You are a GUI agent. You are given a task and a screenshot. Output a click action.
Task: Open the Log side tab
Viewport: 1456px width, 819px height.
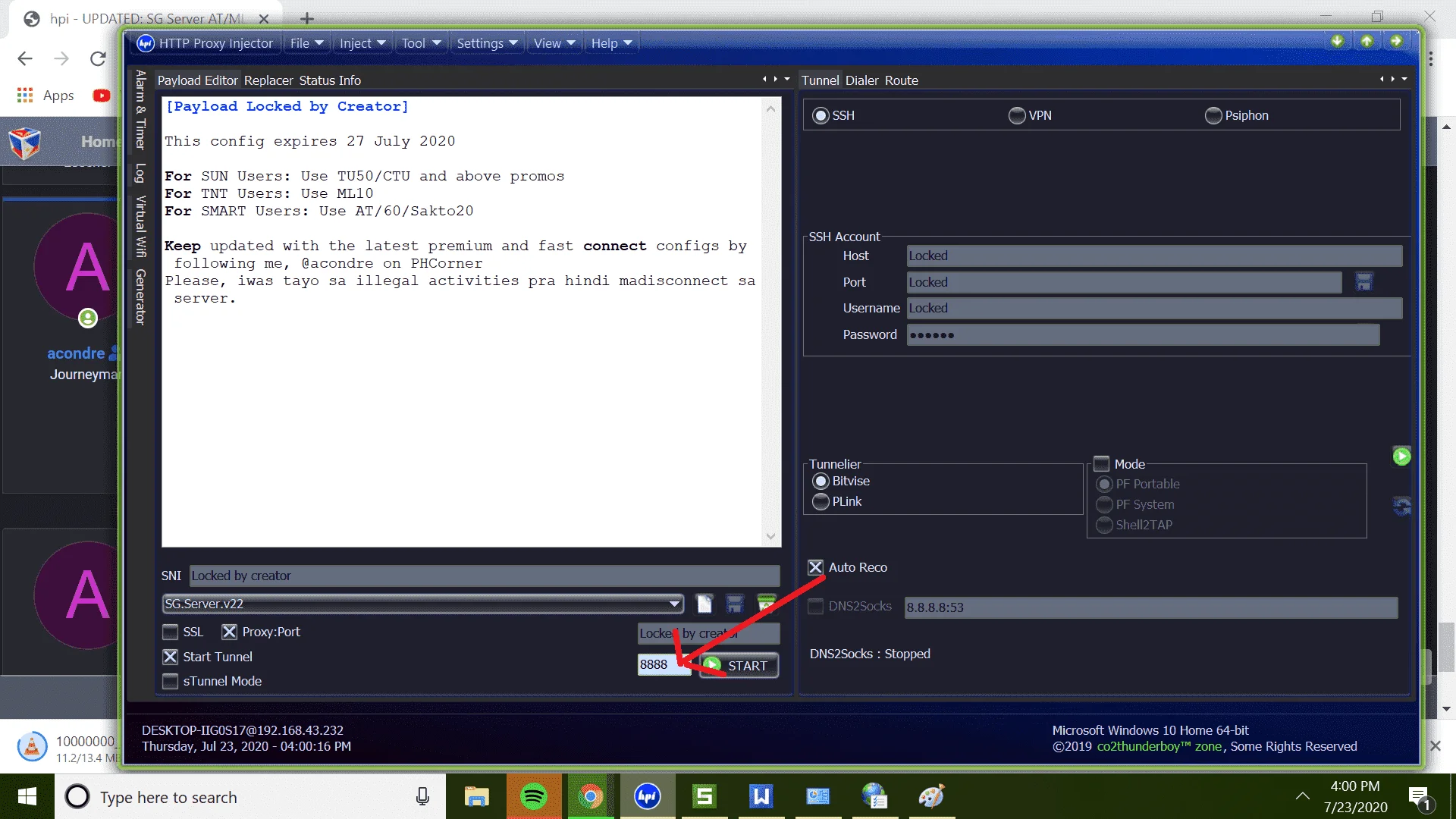[x=140, y=173]
